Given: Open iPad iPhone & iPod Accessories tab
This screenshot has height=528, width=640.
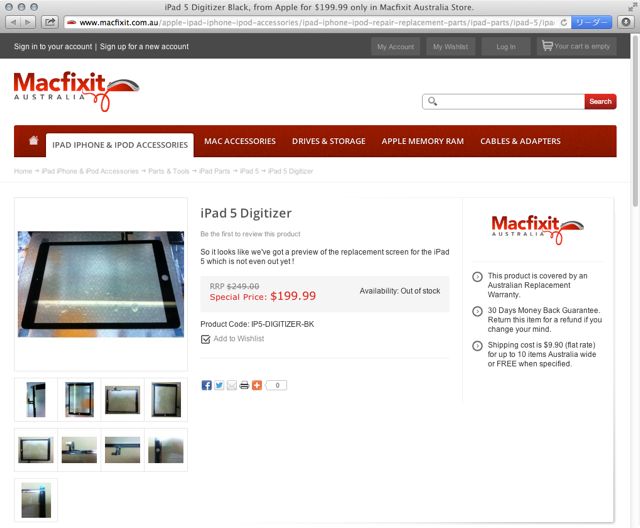Looking at the screenshot, I should [x=120, y=145].
